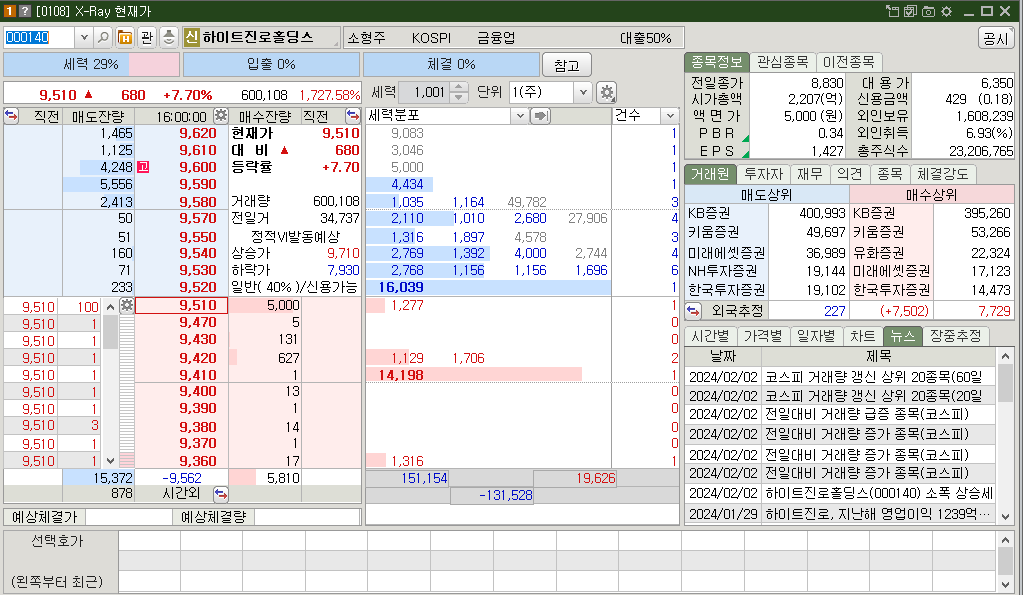Click the 입출 0% gauge bar
Image resolution: width=1023 pixels, height=595 pixels.
tap(271, 65)
